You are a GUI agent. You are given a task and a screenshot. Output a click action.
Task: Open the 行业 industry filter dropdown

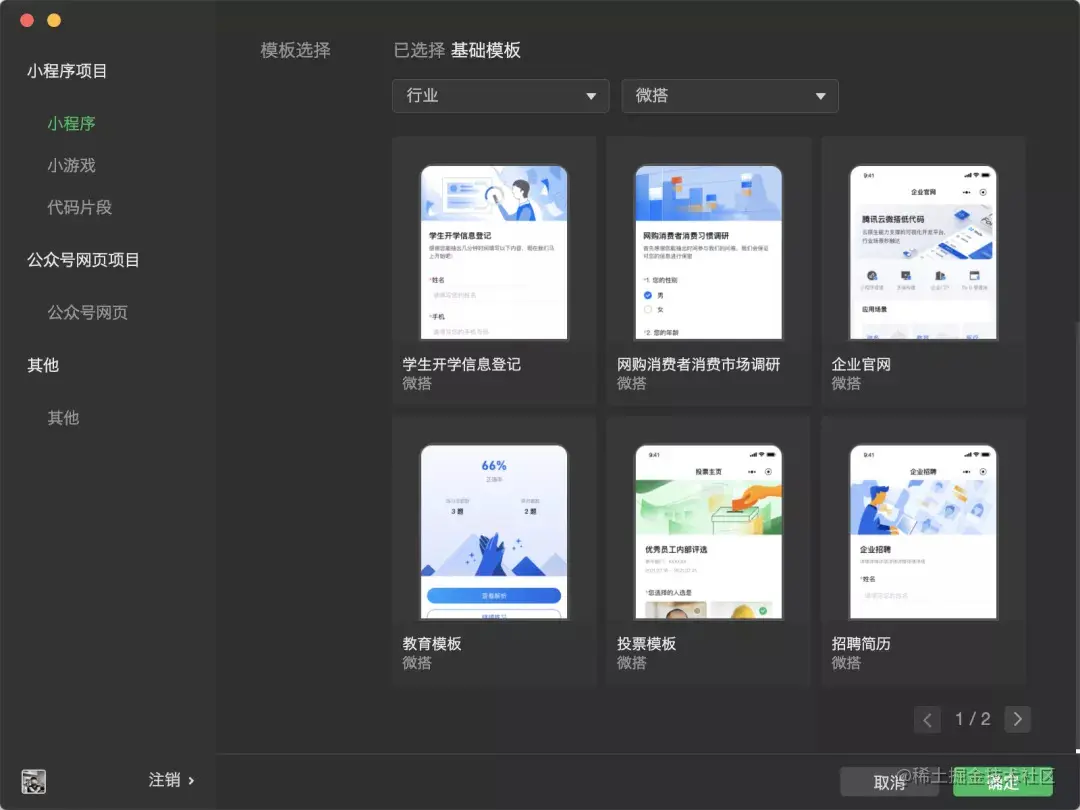coord(500,95)
